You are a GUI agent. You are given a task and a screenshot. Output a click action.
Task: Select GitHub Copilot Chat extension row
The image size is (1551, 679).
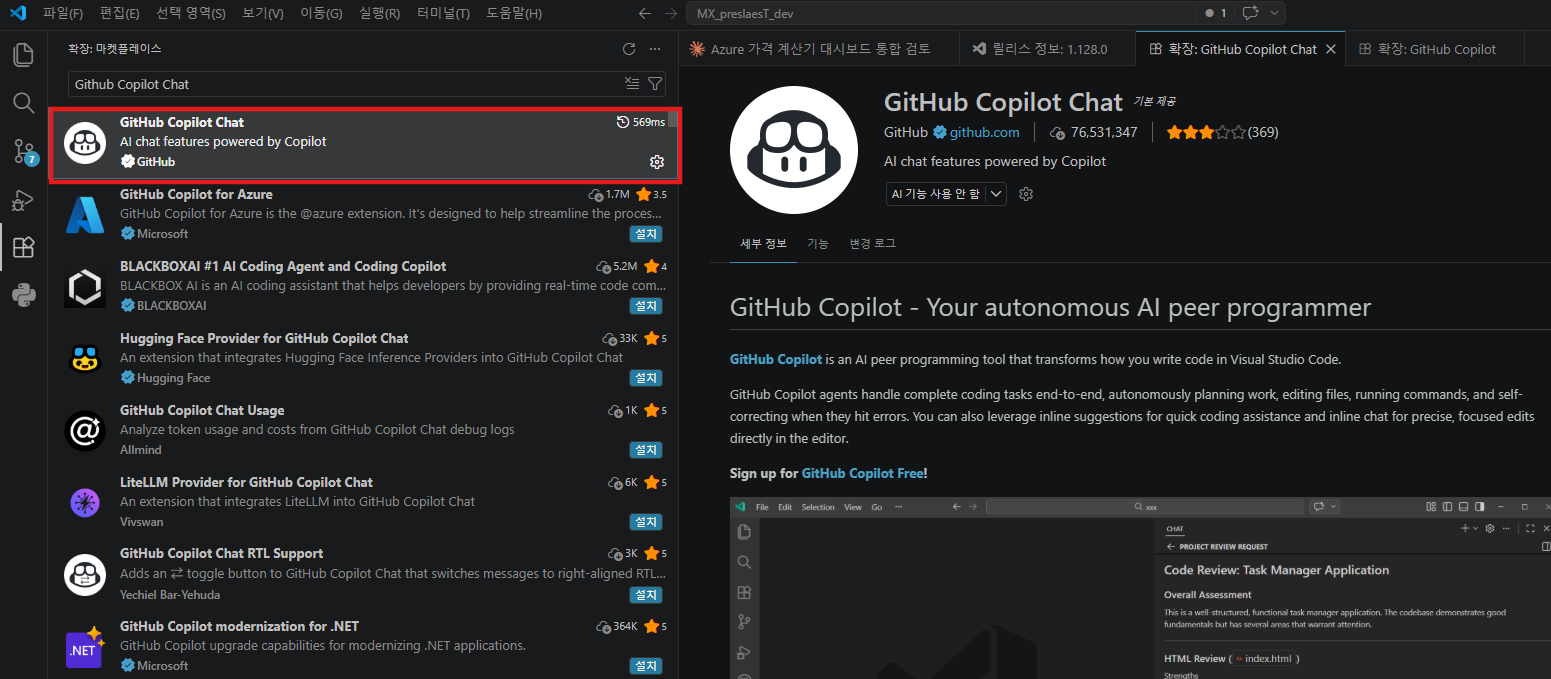(364, 145)
